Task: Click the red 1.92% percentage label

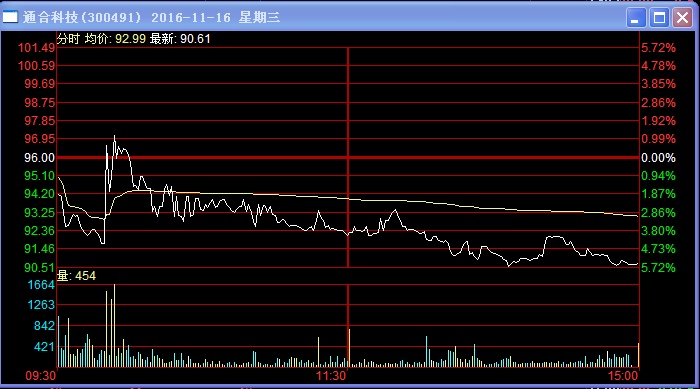Action: pos(658,121)
